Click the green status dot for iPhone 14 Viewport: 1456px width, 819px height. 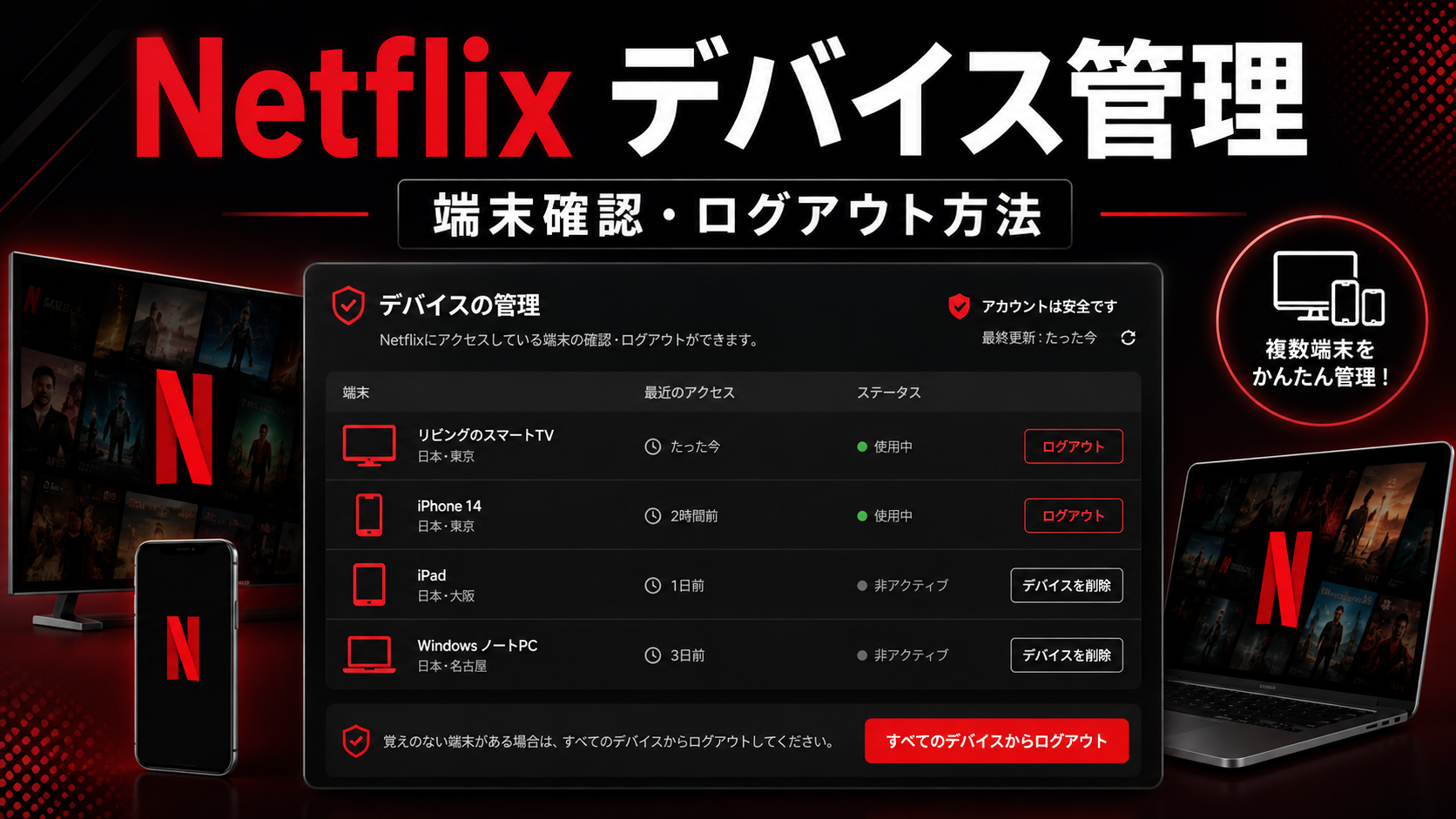(862, 516)
